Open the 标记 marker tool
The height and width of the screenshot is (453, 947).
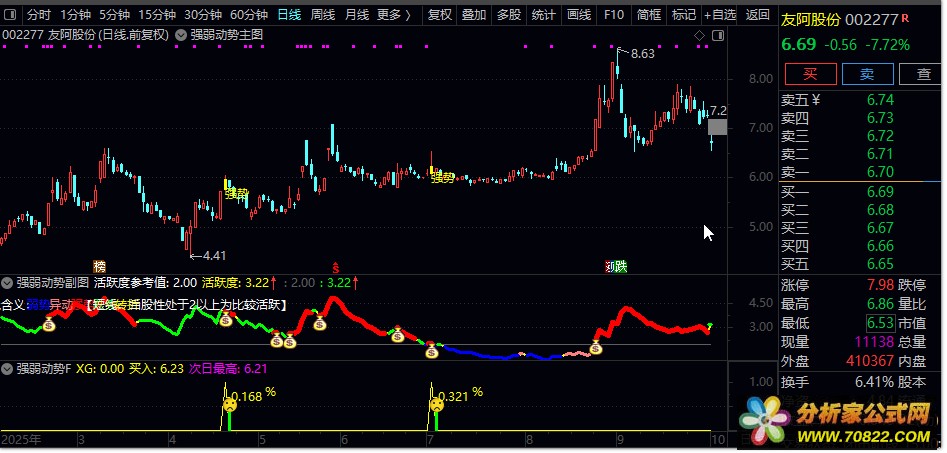[684, 14]
